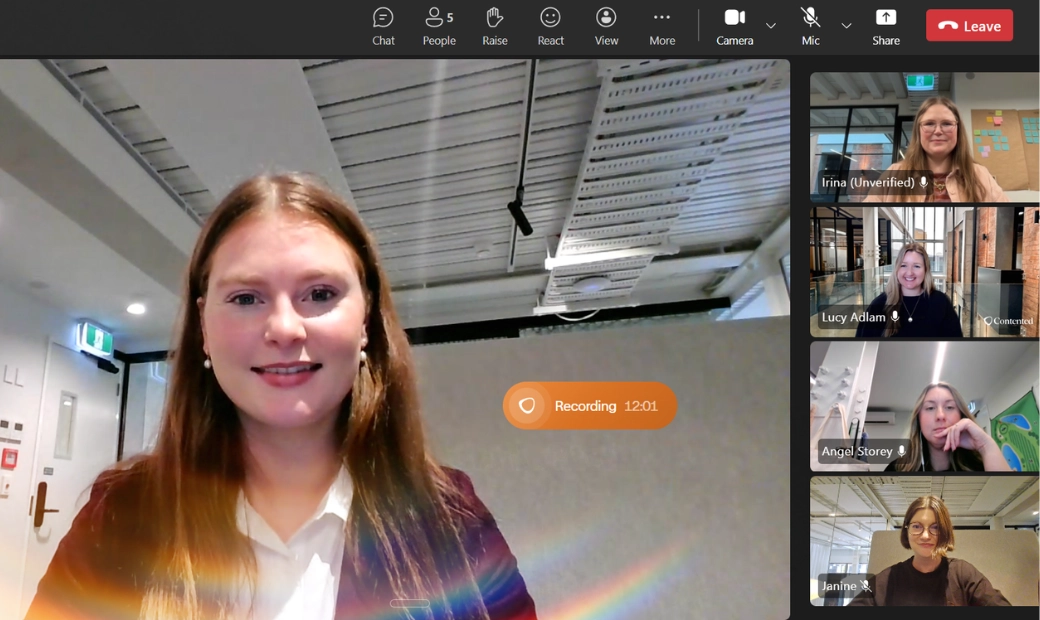Expand the Camera options chevron
Viewport: 1040px width, 620px height.
771,26
